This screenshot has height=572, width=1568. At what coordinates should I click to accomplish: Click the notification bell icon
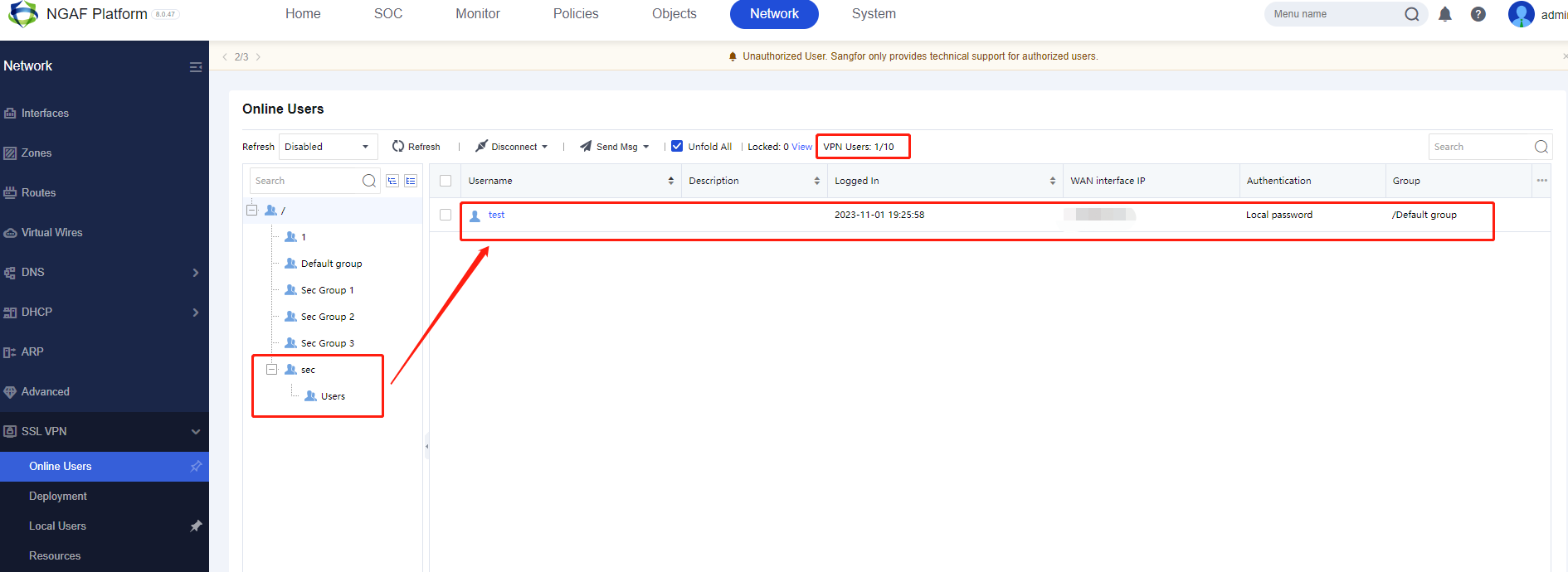pyautogui.click(x=1444, y=14)
